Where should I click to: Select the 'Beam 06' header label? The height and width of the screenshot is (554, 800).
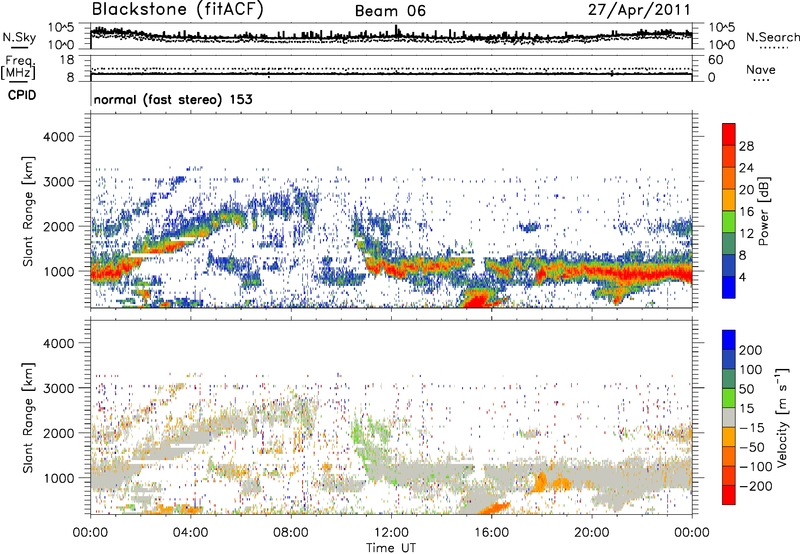click(390, 11)
